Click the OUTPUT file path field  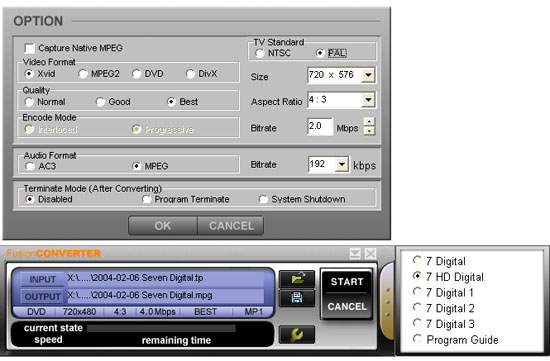(165, 296)
